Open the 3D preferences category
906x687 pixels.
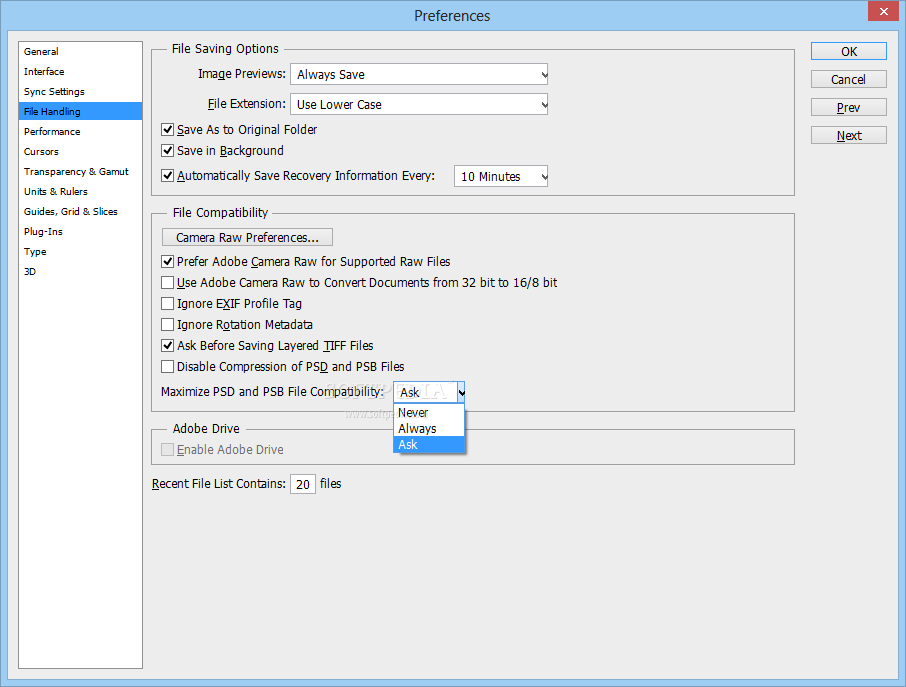click(80, 272)
